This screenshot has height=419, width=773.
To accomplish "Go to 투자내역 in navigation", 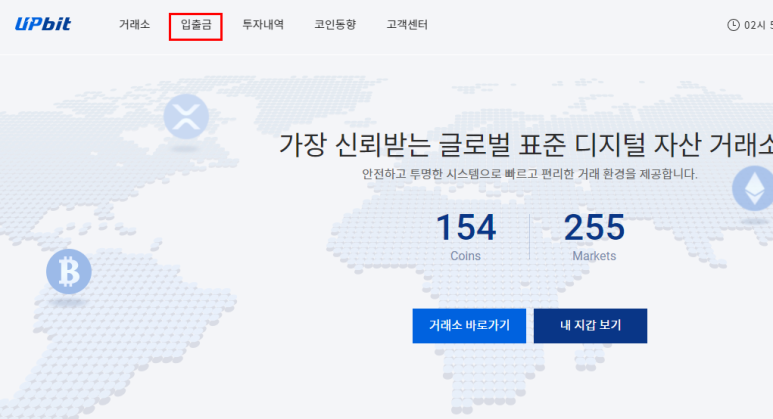I will point(263,24).
